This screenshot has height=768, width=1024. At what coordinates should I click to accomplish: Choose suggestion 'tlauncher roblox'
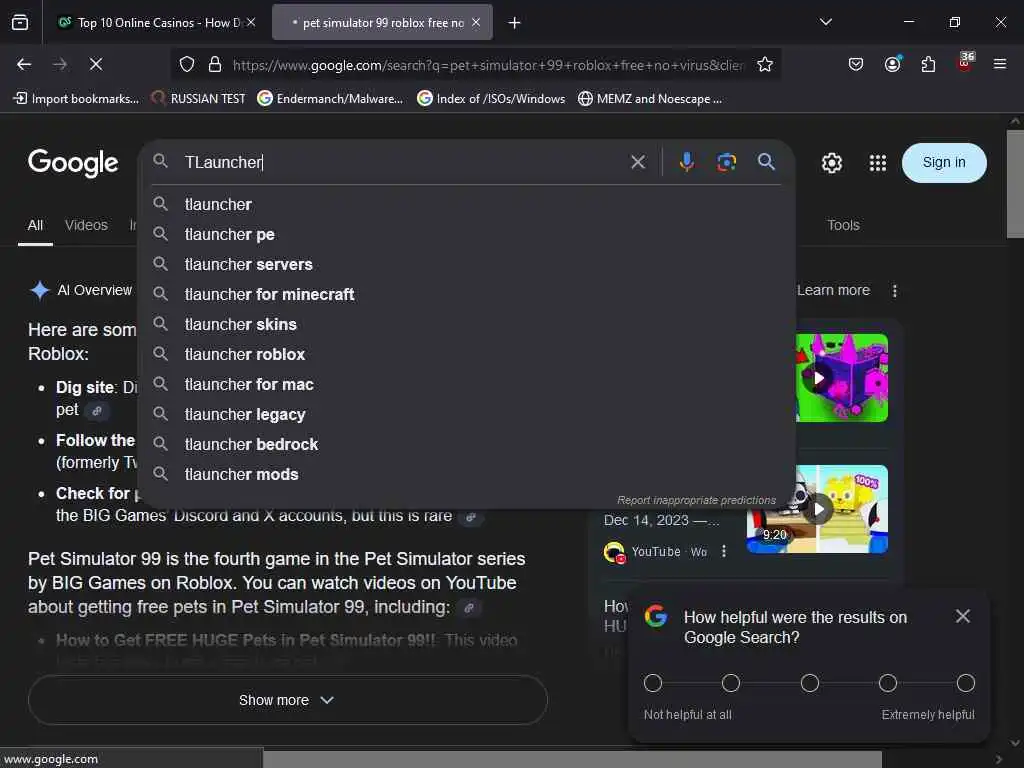point(467,355)
